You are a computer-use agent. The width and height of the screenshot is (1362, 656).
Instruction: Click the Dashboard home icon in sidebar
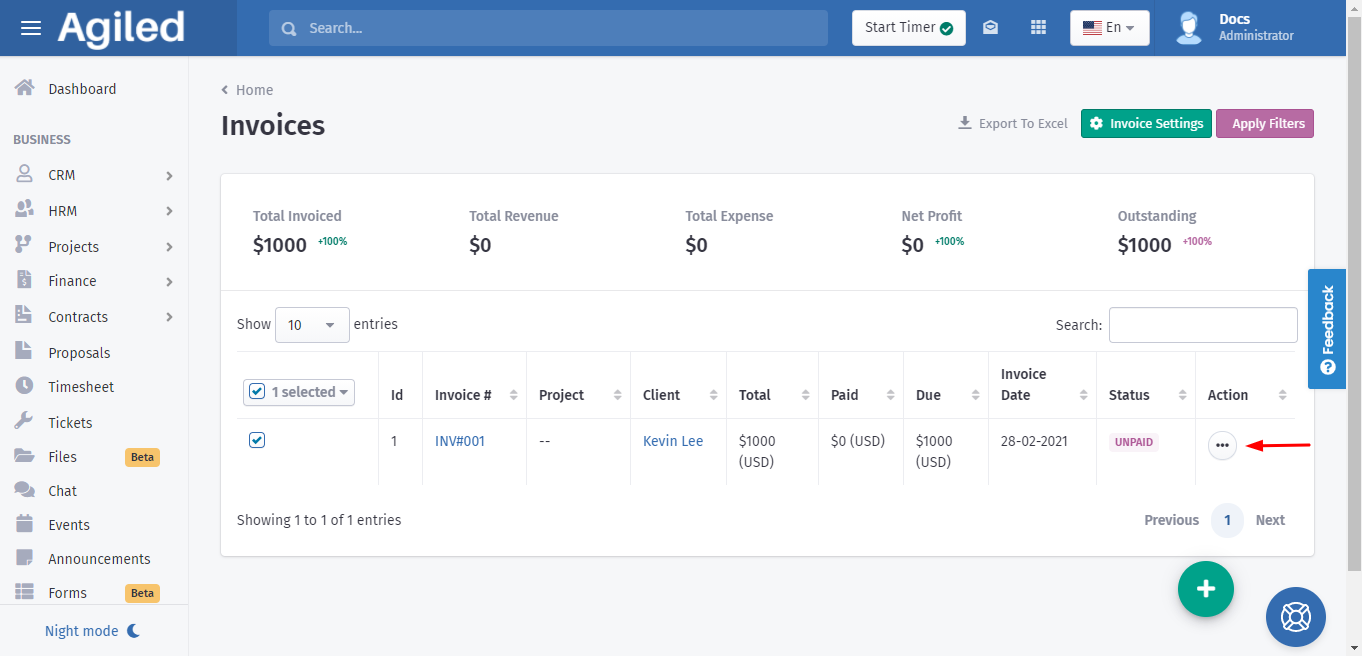click(x=25, y=89)
